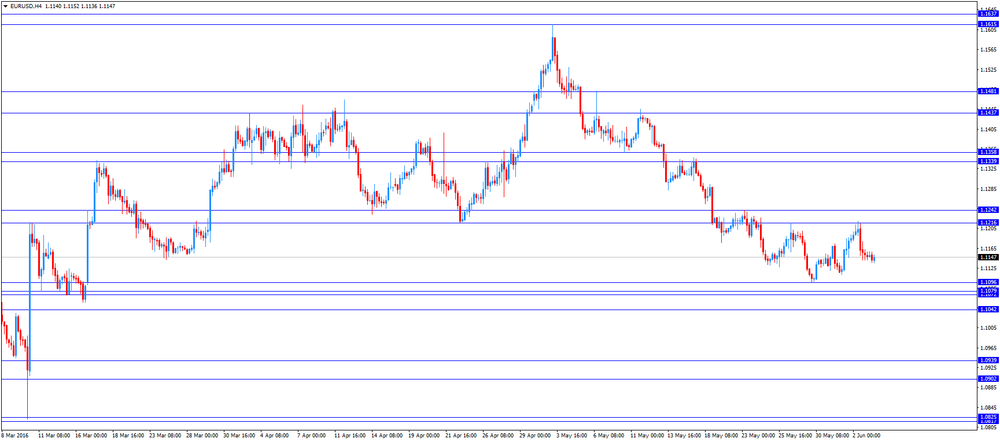
Task: Click the 13 May 16:00 time label
Action: [x=683, y=436]
